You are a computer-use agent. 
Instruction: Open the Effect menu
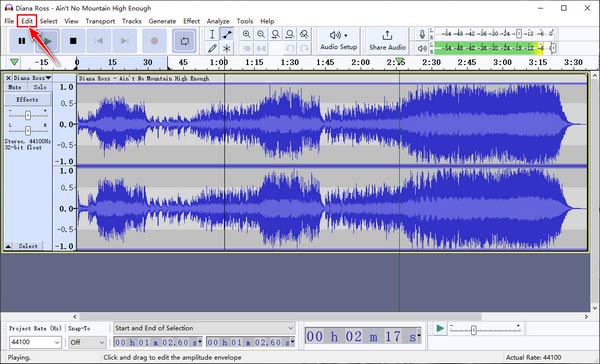191,21
